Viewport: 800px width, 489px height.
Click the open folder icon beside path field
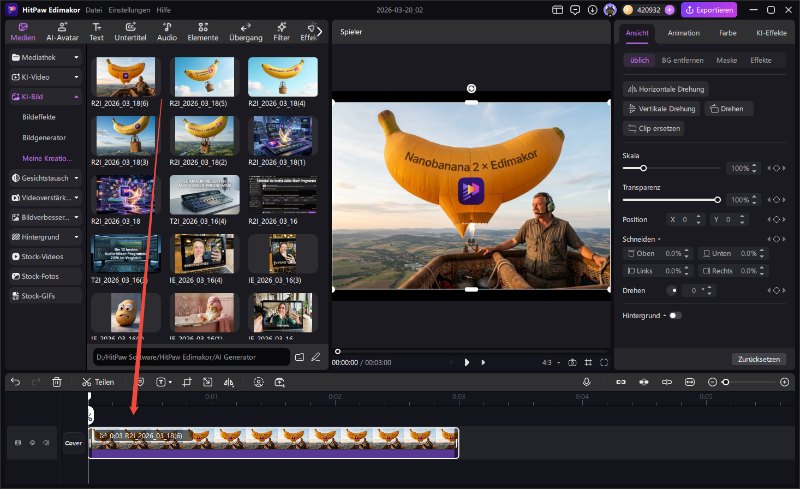(x=299, y=356)
